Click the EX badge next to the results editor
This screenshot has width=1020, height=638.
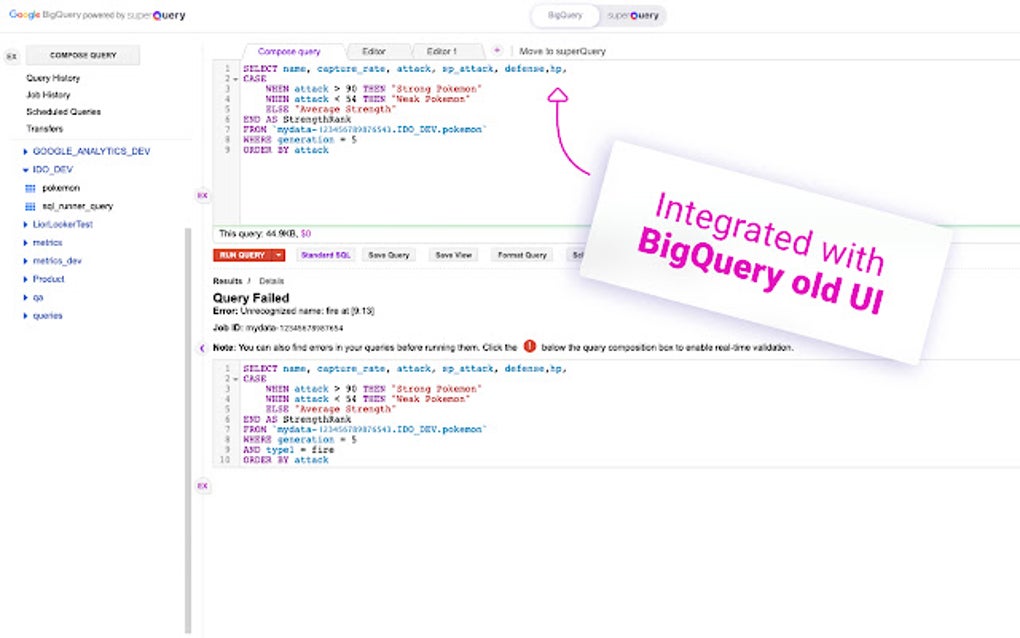(x=202, y=486)
